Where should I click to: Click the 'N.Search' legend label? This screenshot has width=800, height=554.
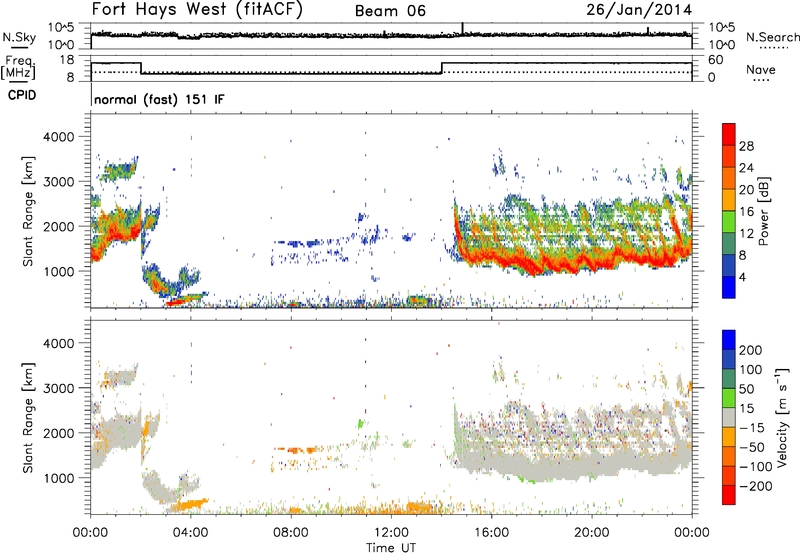[x=772, y=37]
